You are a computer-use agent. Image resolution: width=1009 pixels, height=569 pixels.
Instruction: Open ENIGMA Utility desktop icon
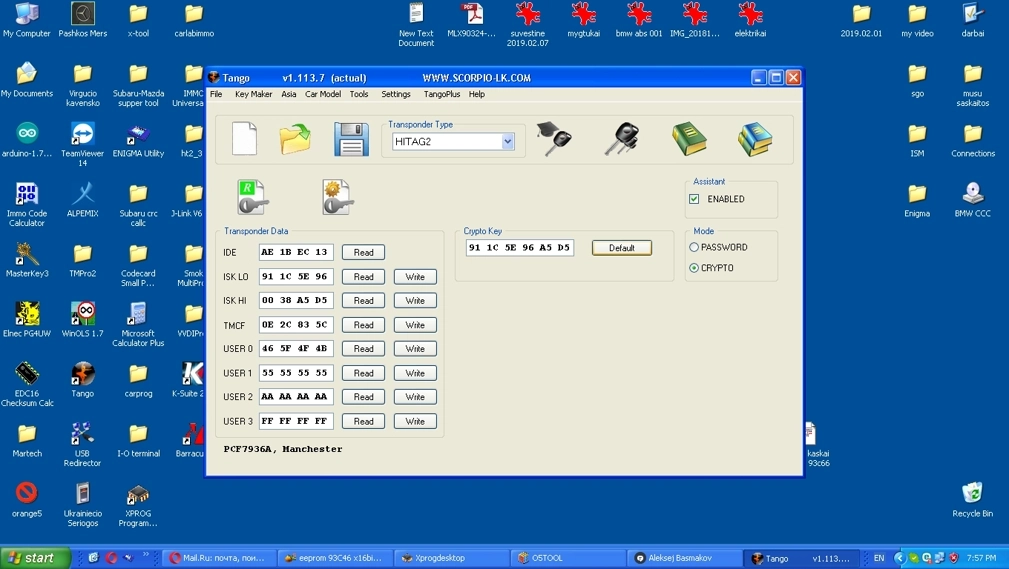click(x=138, y=140)
